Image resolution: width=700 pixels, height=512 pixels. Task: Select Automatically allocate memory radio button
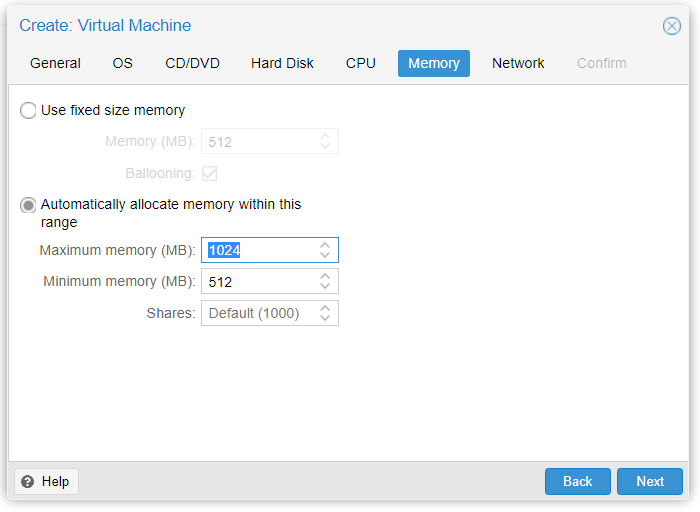pos(29,205)
